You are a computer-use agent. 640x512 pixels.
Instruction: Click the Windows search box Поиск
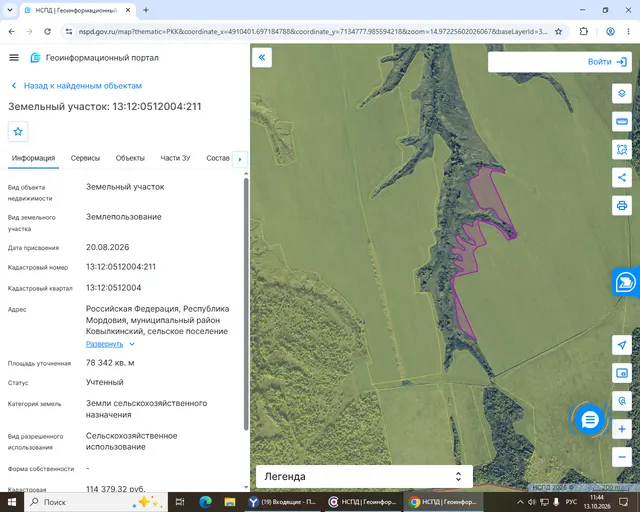tap(96, 502)
